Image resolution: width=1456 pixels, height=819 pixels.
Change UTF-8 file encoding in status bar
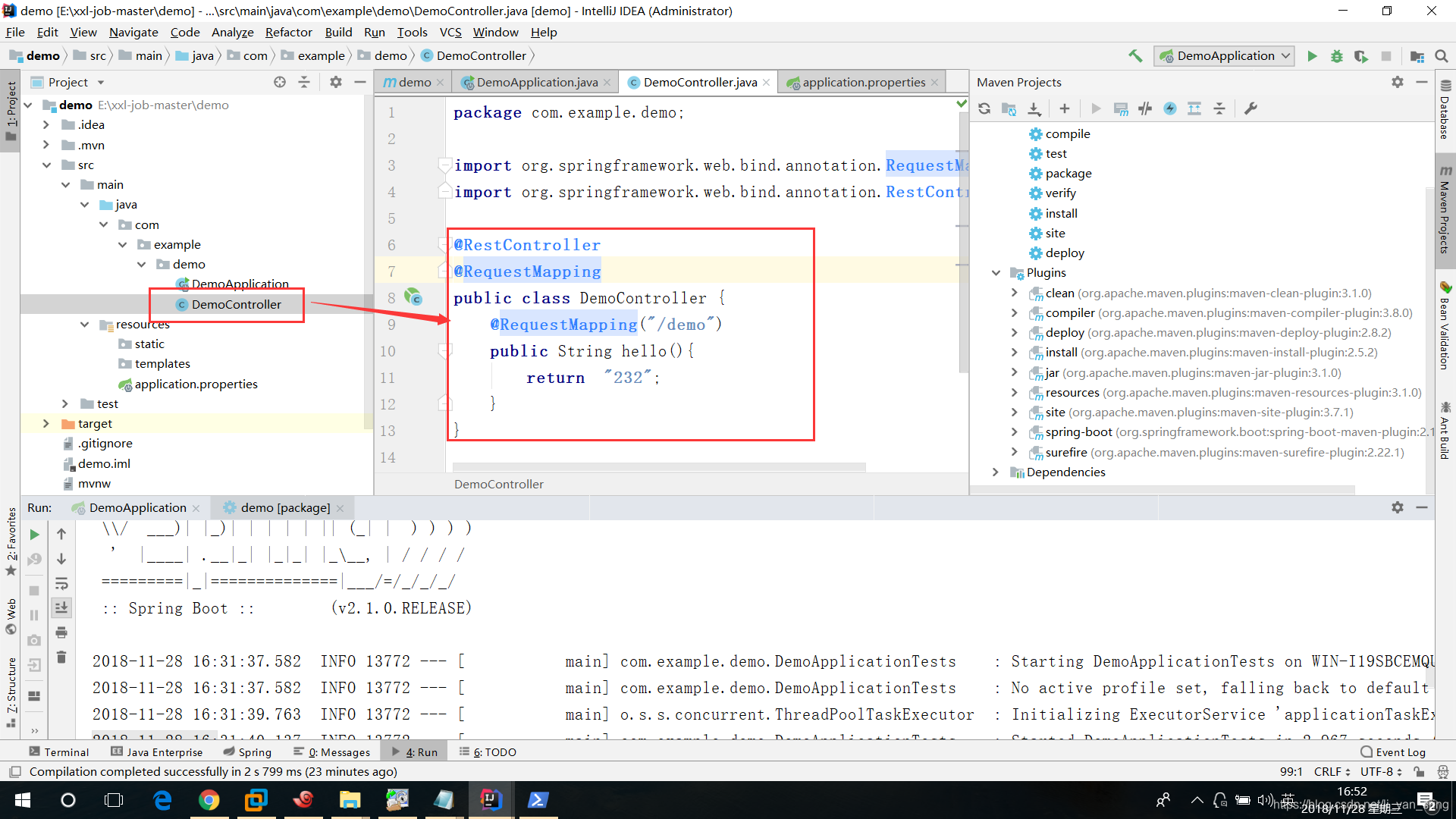(1381, 772)
